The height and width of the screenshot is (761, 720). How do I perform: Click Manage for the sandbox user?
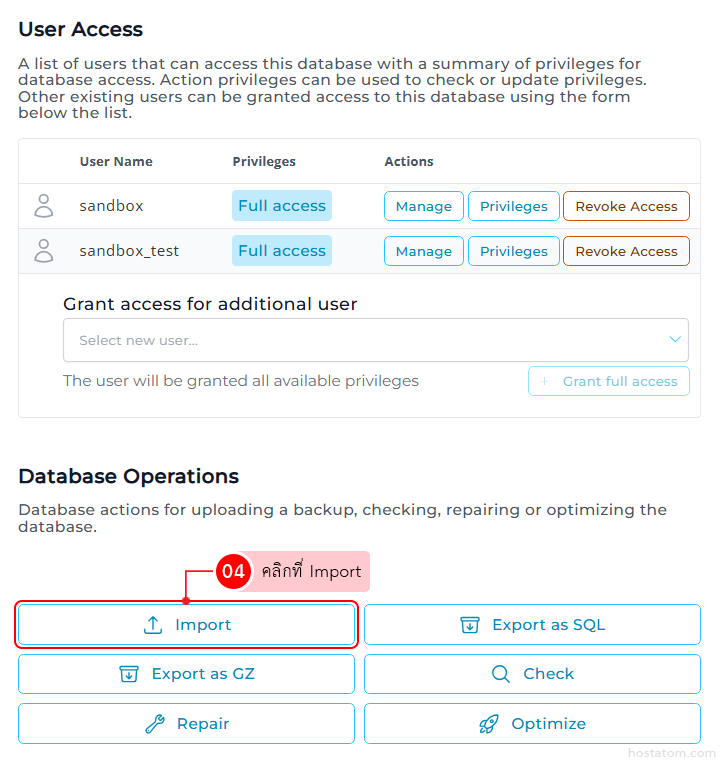pyautogui.click(x=424, y=206)
